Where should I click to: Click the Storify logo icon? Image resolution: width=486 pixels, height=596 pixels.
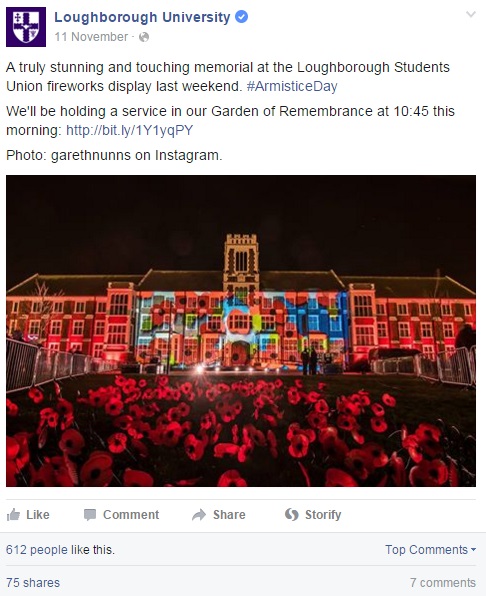click(x=291, y=515)
